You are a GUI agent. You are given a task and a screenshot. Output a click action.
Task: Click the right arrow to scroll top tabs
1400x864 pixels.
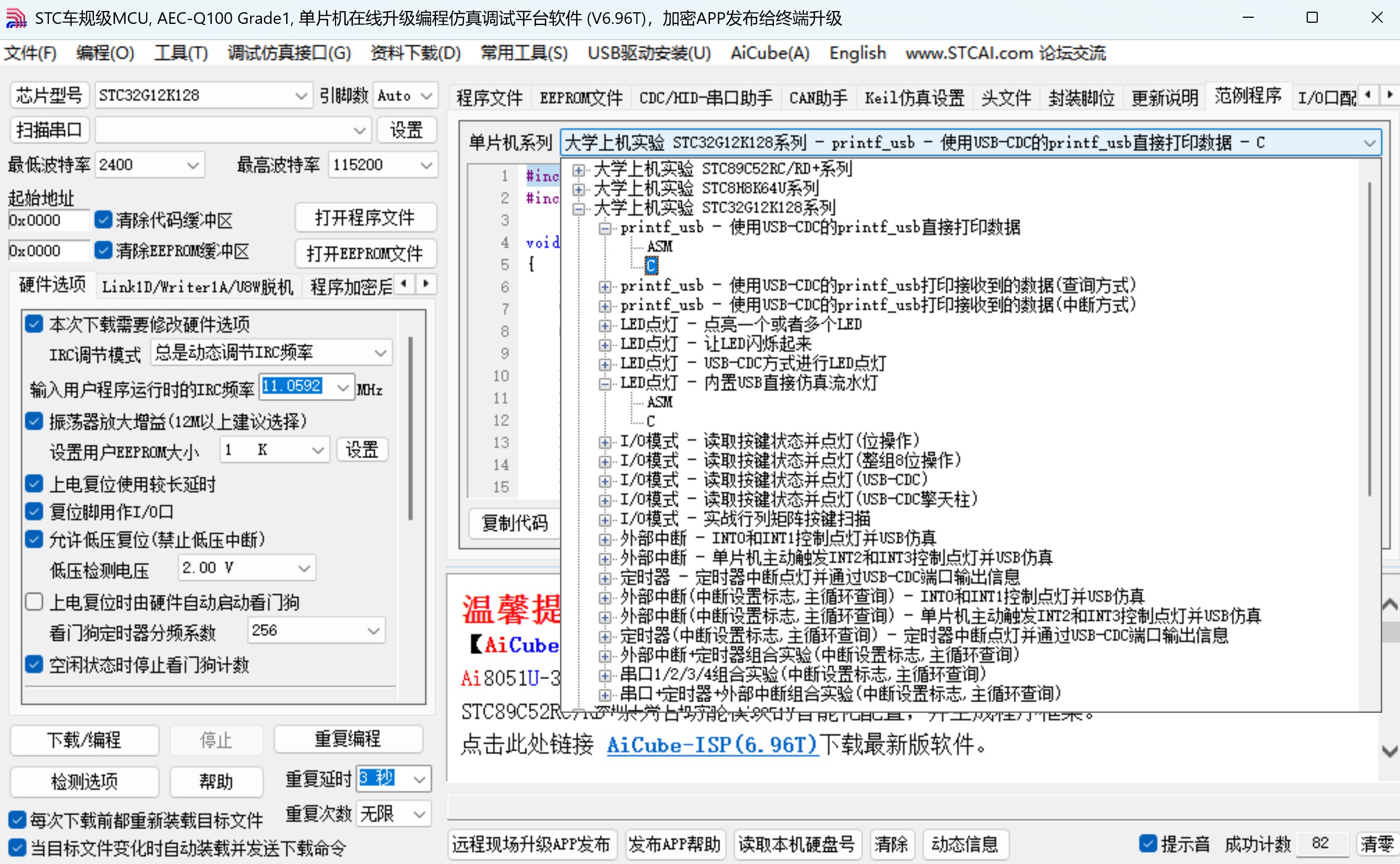point(1391,95)
